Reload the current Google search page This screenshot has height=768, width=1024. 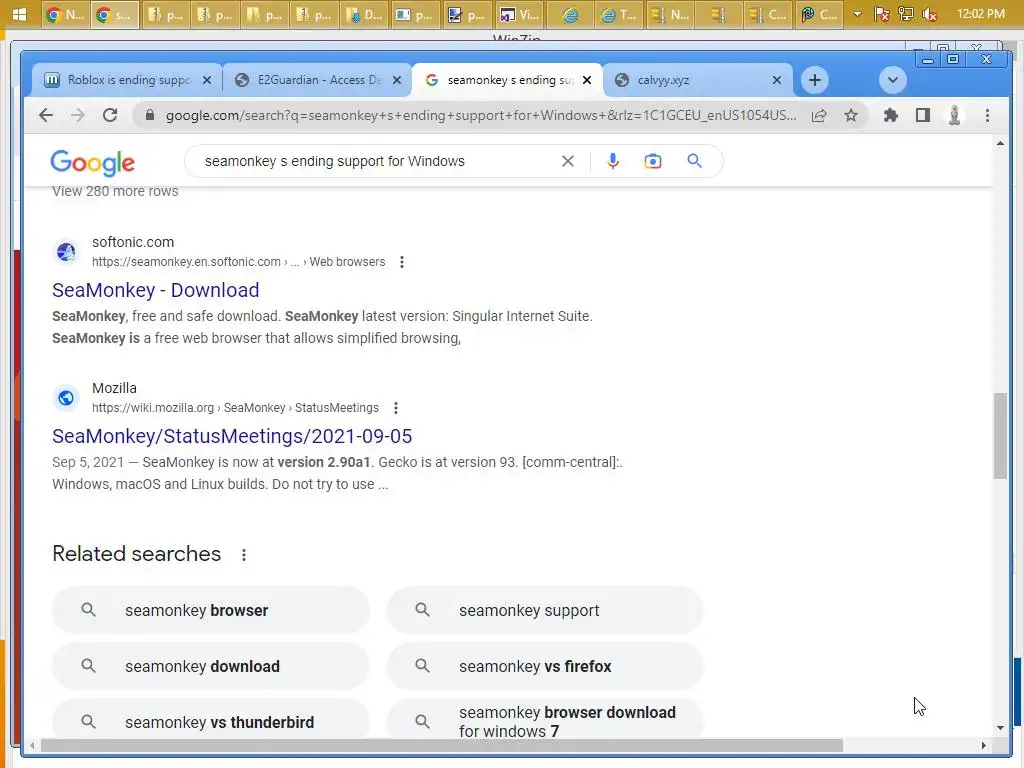pos(110,116)
